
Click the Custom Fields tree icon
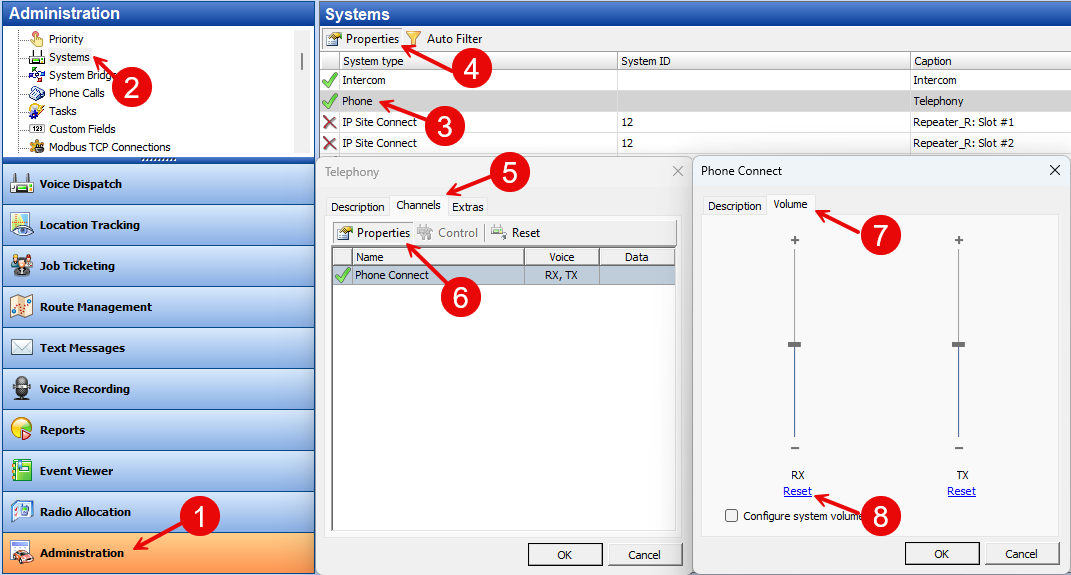tap(37, 128)
